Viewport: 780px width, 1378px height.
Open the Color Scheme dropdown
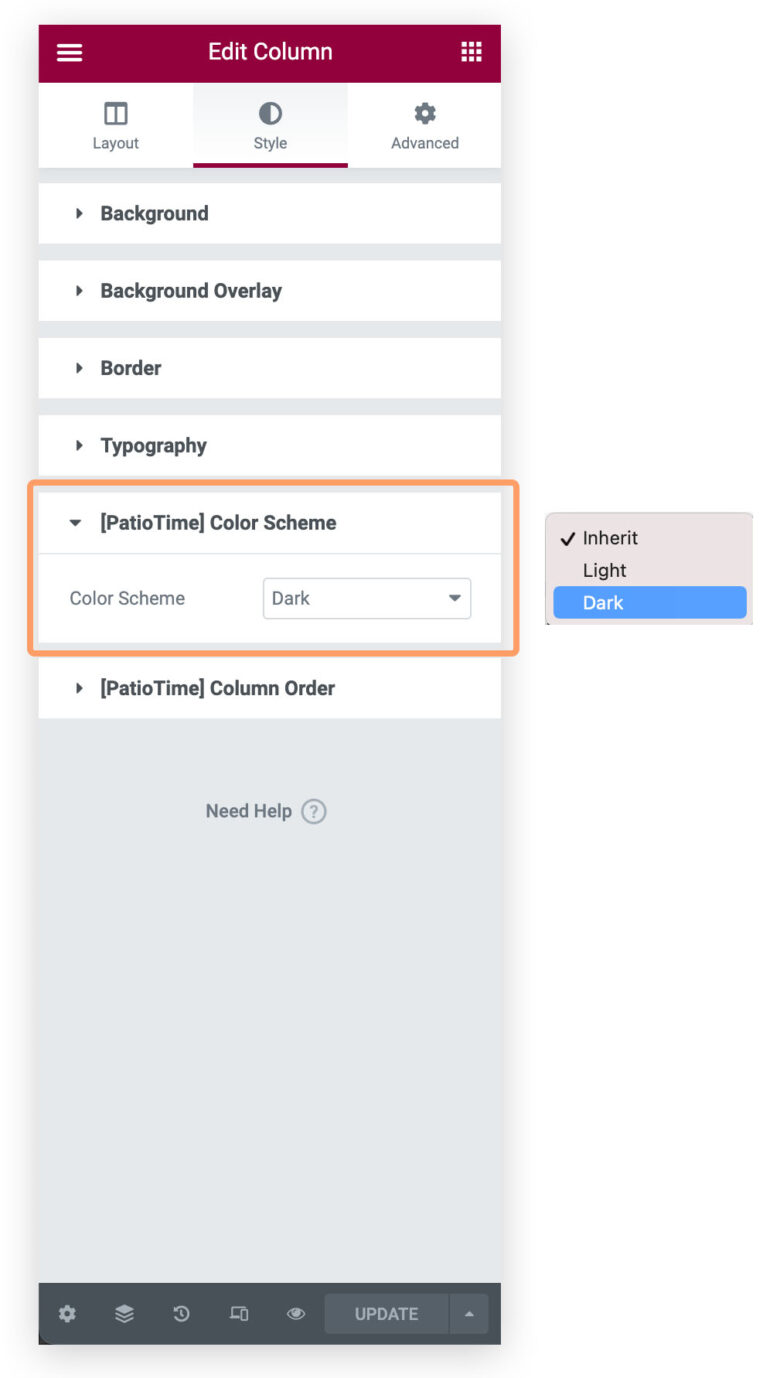366,597
